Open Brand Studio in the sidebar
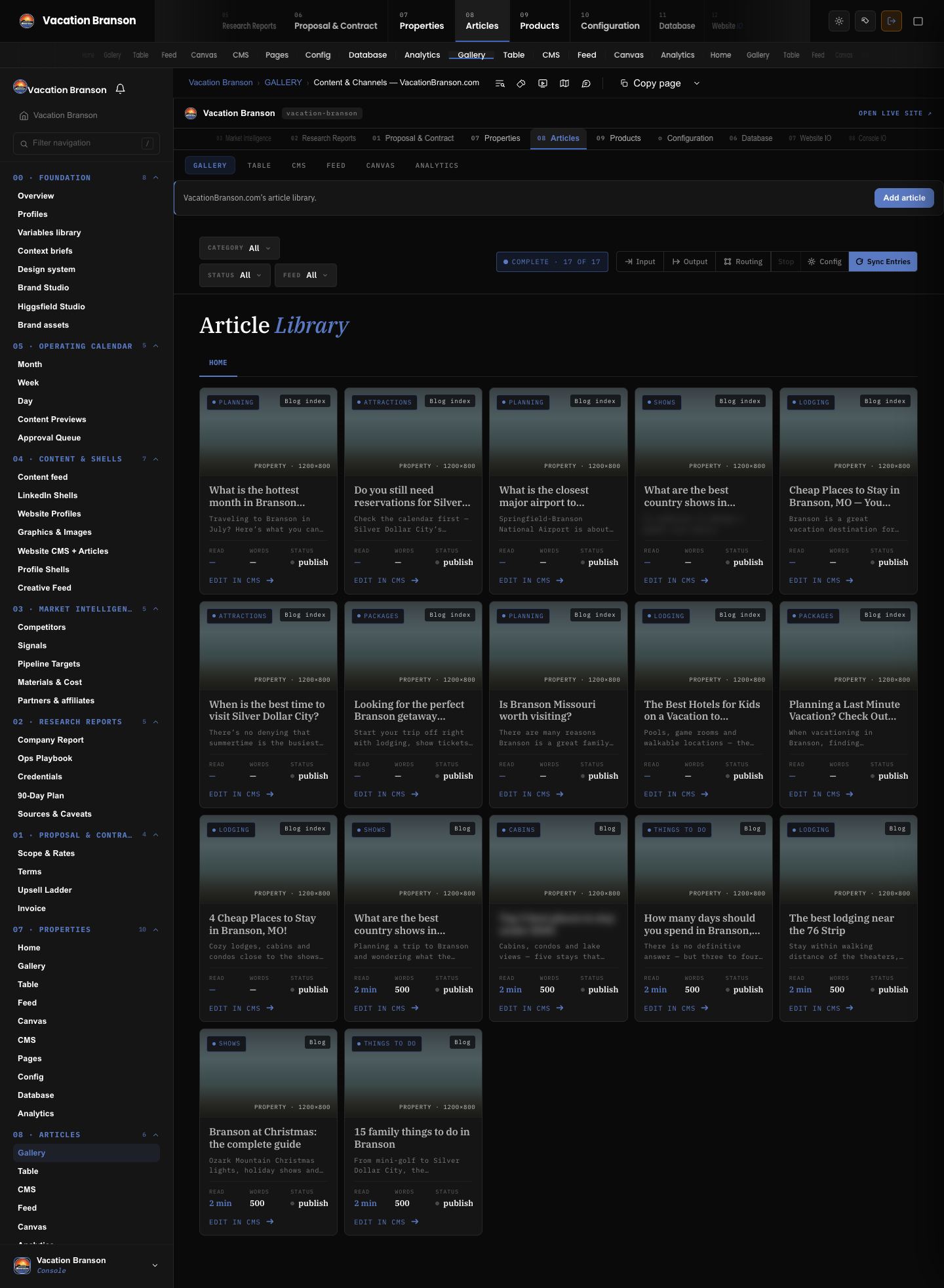Viewport: 944px width, 1288px height. tap(43, 288)
